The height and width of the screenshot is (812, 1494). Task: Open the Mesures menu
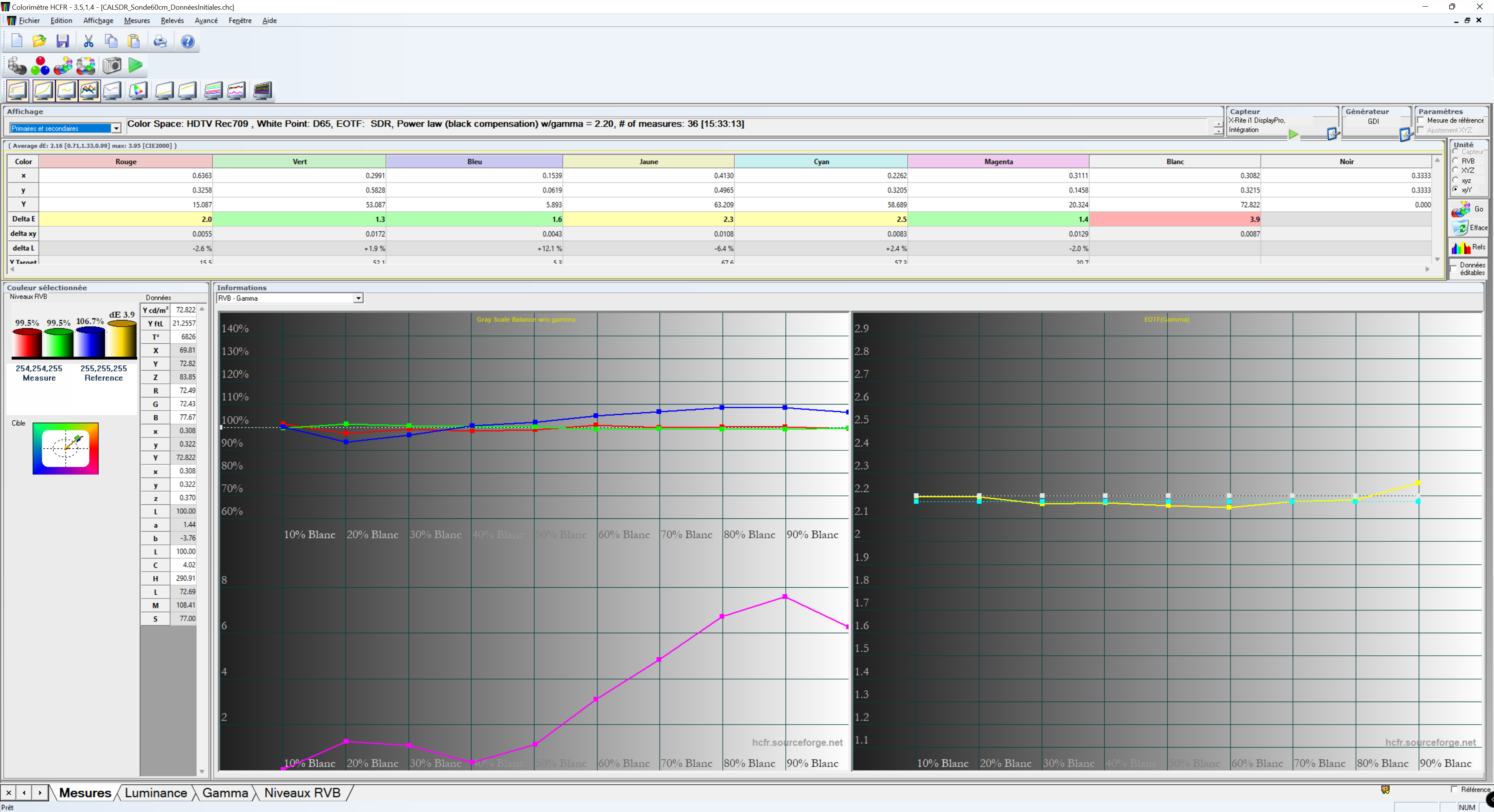pos(136,20)
